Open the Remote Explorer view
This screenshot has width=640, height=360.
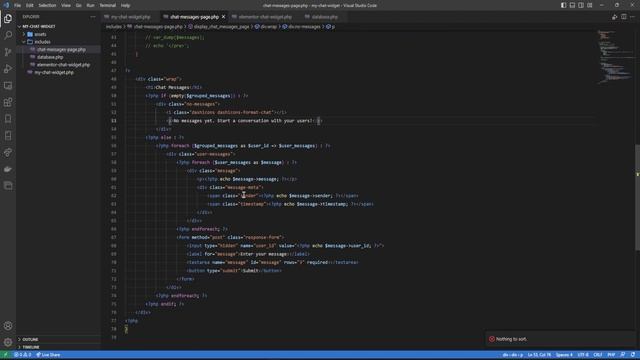[8, 85]
